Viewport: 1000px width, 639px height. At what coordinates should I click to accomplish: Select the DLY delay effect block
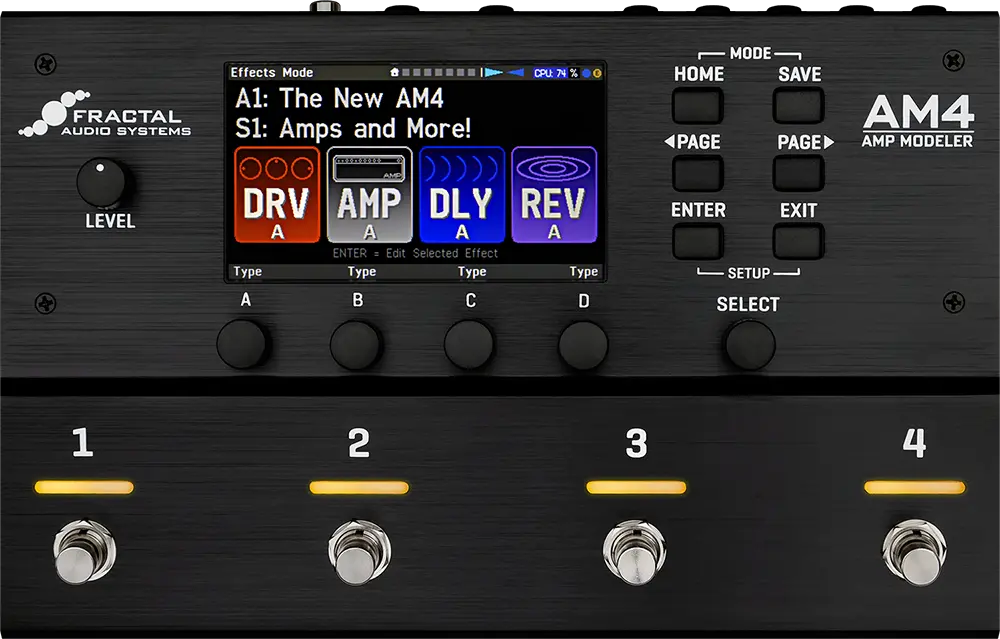click(x=462, y=195)
